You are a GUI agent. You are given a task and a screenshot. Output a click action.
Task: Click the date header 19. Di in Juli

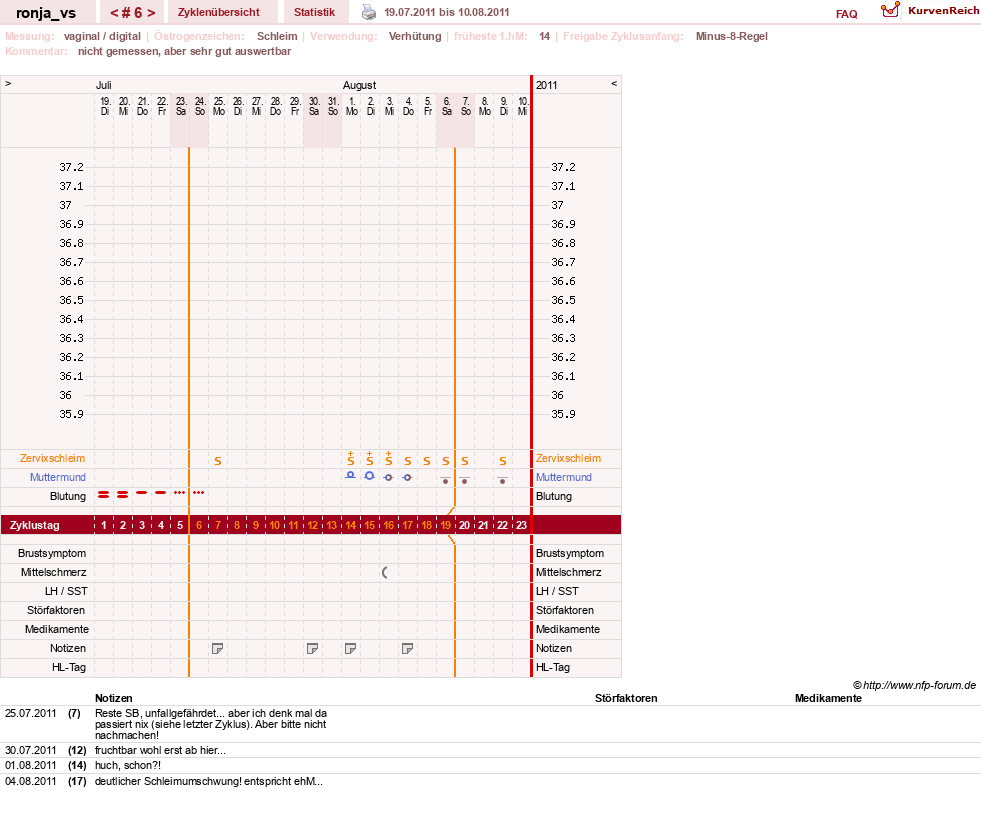tap(105, 106)
